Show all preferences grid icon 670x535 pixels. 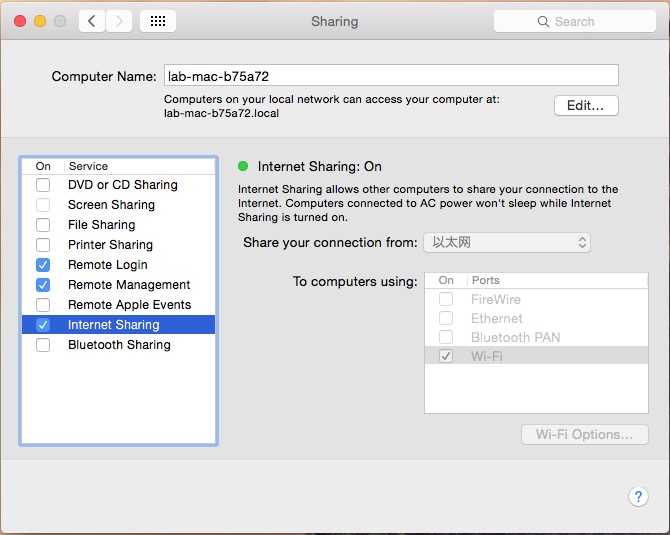coord(158,21)
